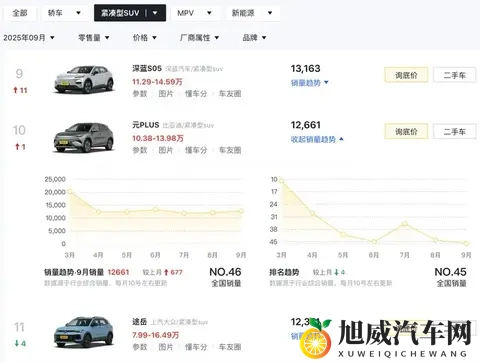Open 懂车分 for 元PLUS
The height and width of the screenshot is (363, 480).
click(x=196, y=150)
